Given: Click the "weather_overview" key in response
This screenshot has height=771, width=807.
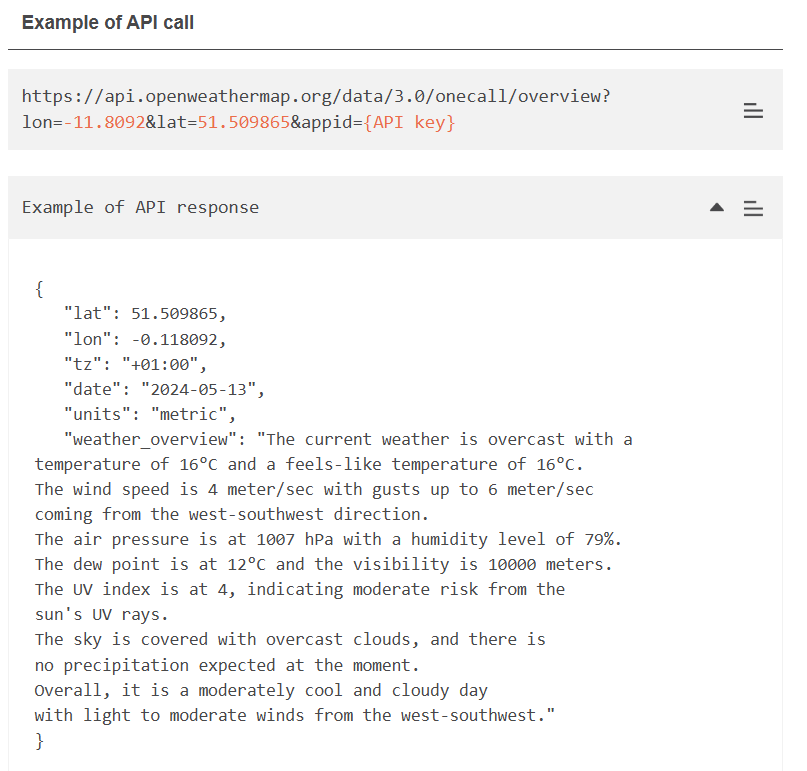Looking at the screenshot, I should coord(155,439).
